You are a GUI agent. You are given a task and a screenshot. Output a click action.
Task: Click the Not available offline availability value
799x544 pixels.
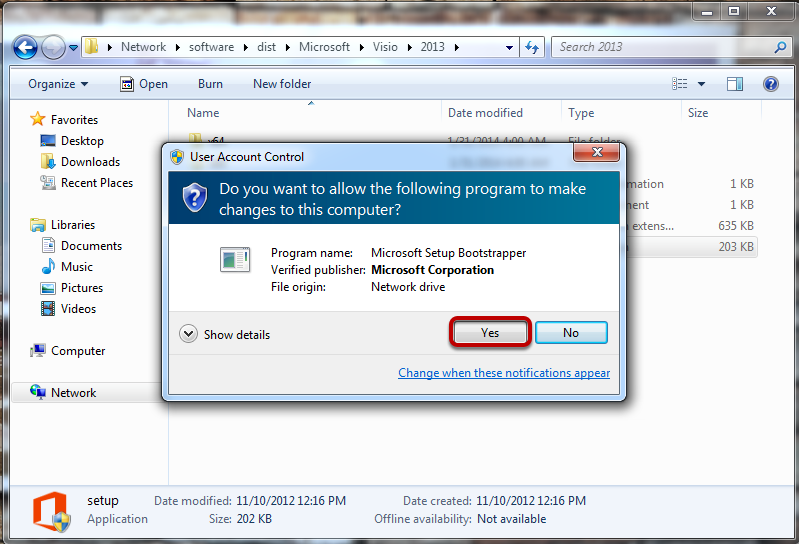(511, 519)
